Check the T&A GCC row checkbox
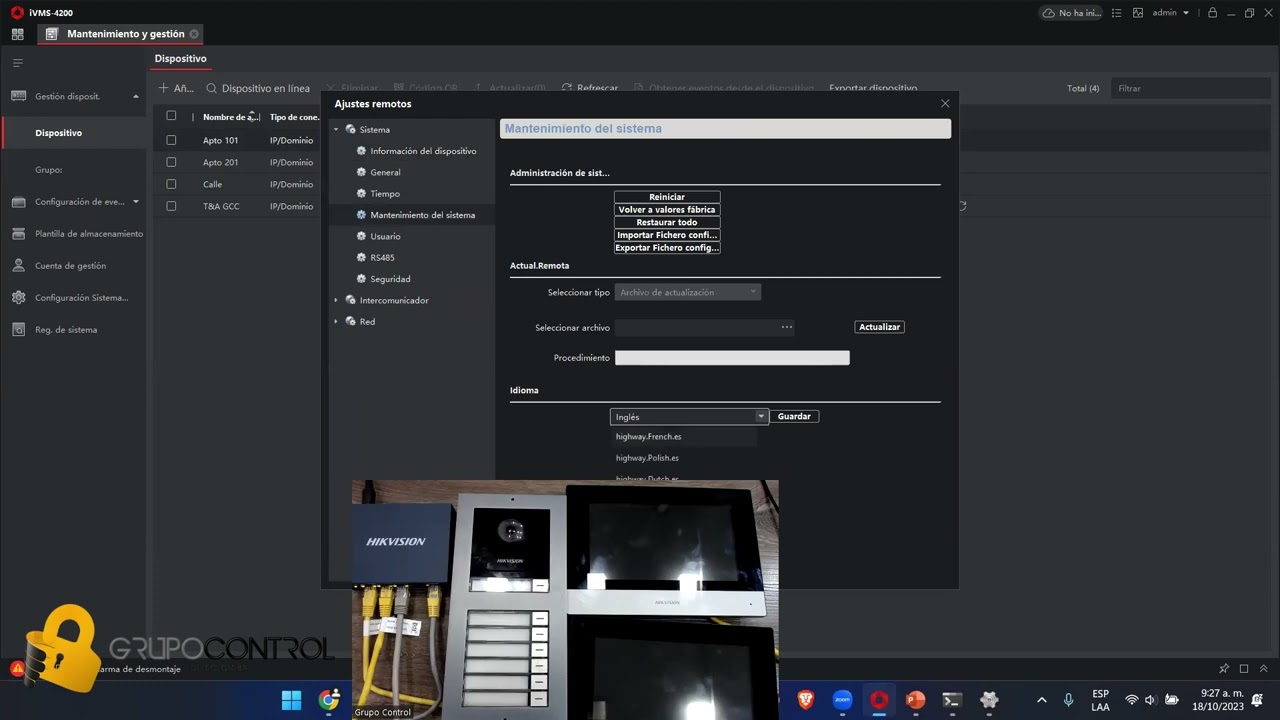Viewport: 1280px width, 720px height. pyautogui.click(x=171, y=206)
